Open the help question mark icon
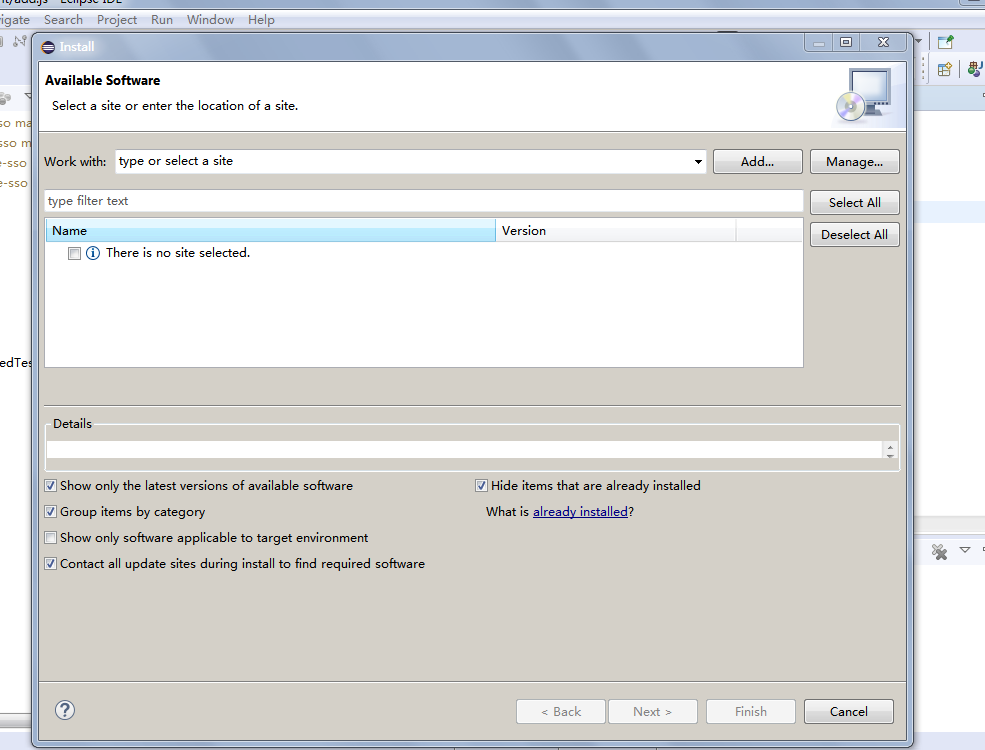Image resolution: width=985 pixels, height=750 pixels. tap(65, 710)
